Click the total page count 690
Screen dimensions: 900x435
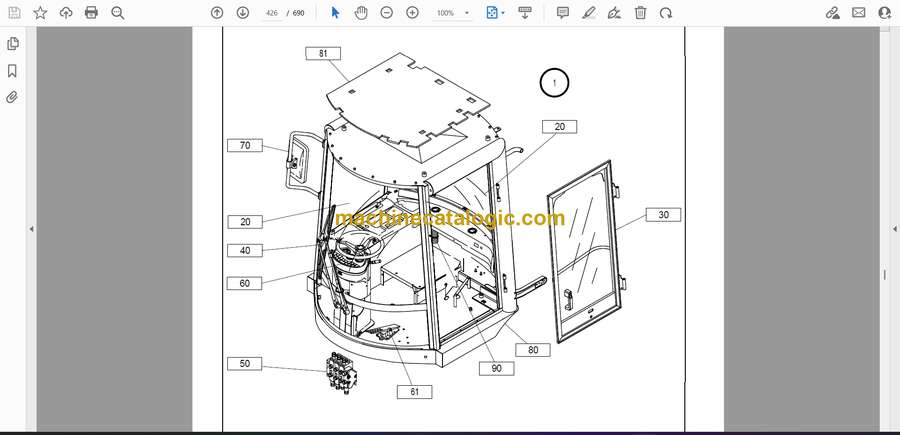pyautogui.click(x=298, y=13)
